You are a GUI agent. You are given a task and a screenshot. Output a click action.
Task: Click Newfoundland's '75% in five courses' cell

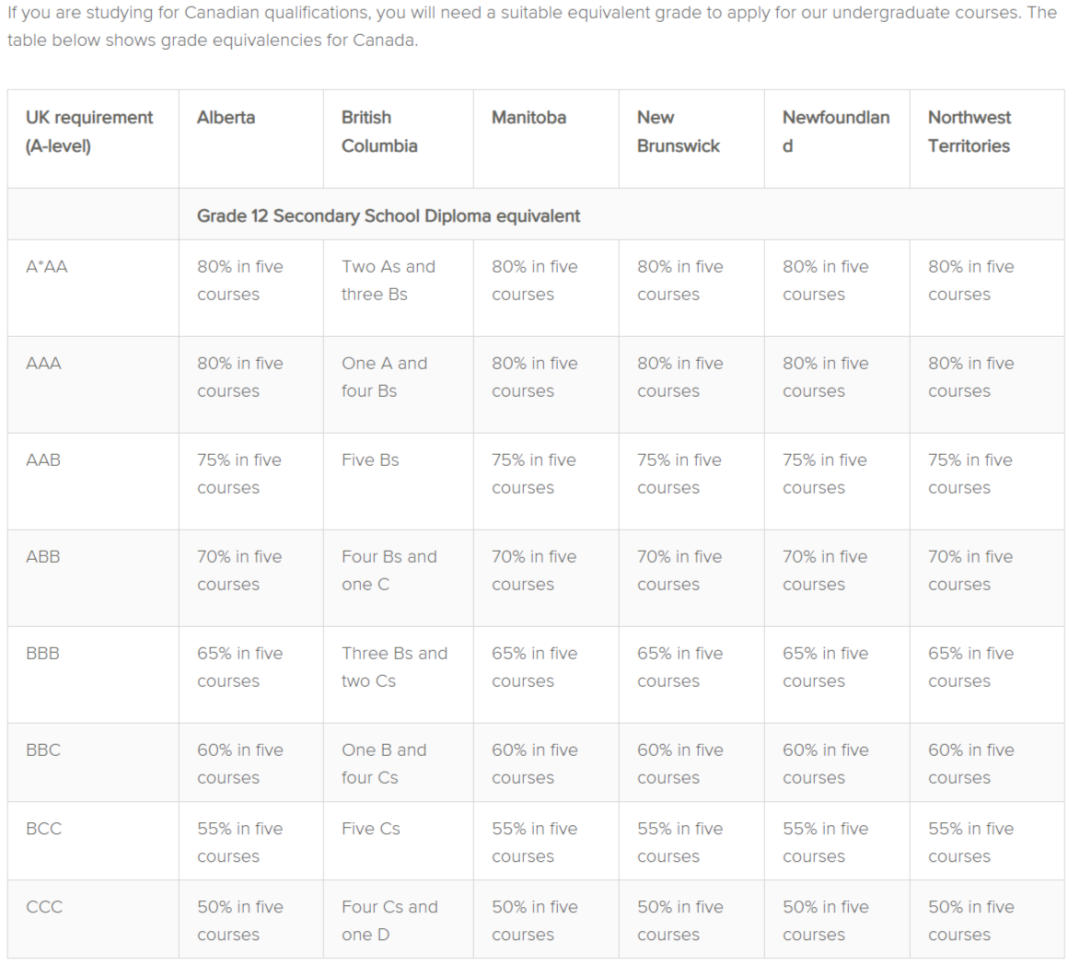pyautogui.click(x=837, y=481)
